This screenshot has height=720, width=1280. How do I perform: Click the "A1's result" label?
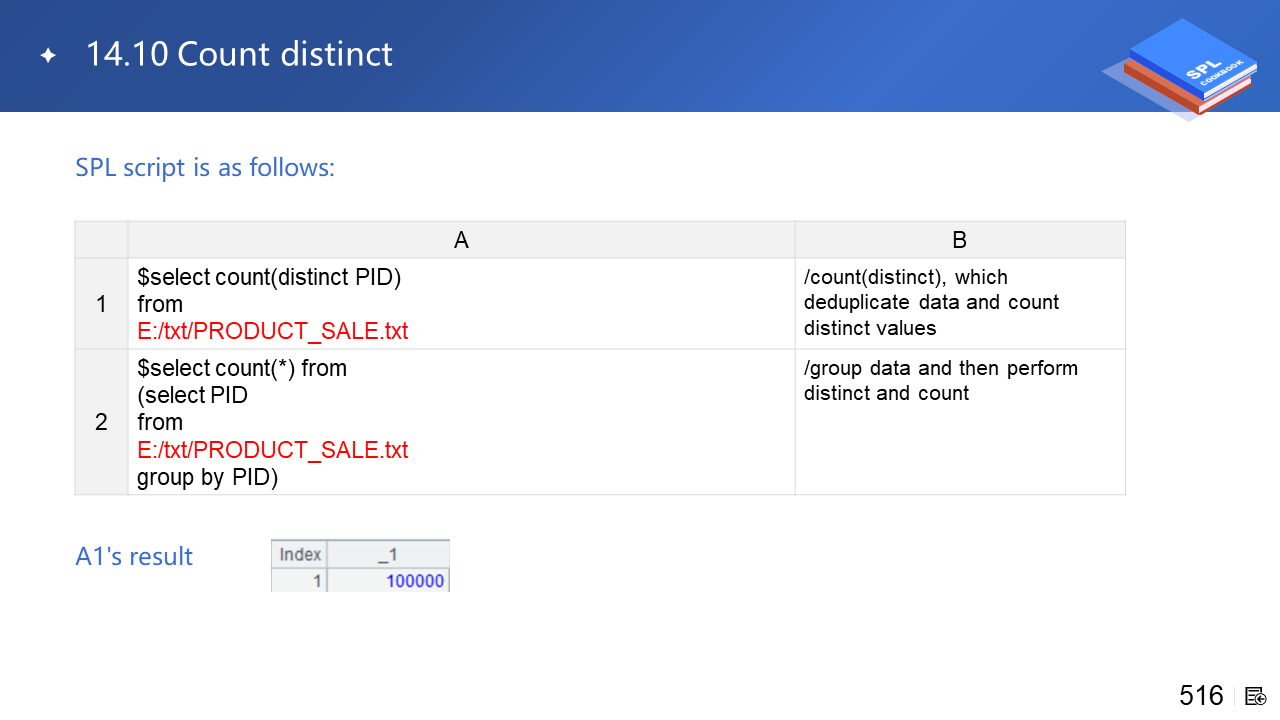[134, 556]
